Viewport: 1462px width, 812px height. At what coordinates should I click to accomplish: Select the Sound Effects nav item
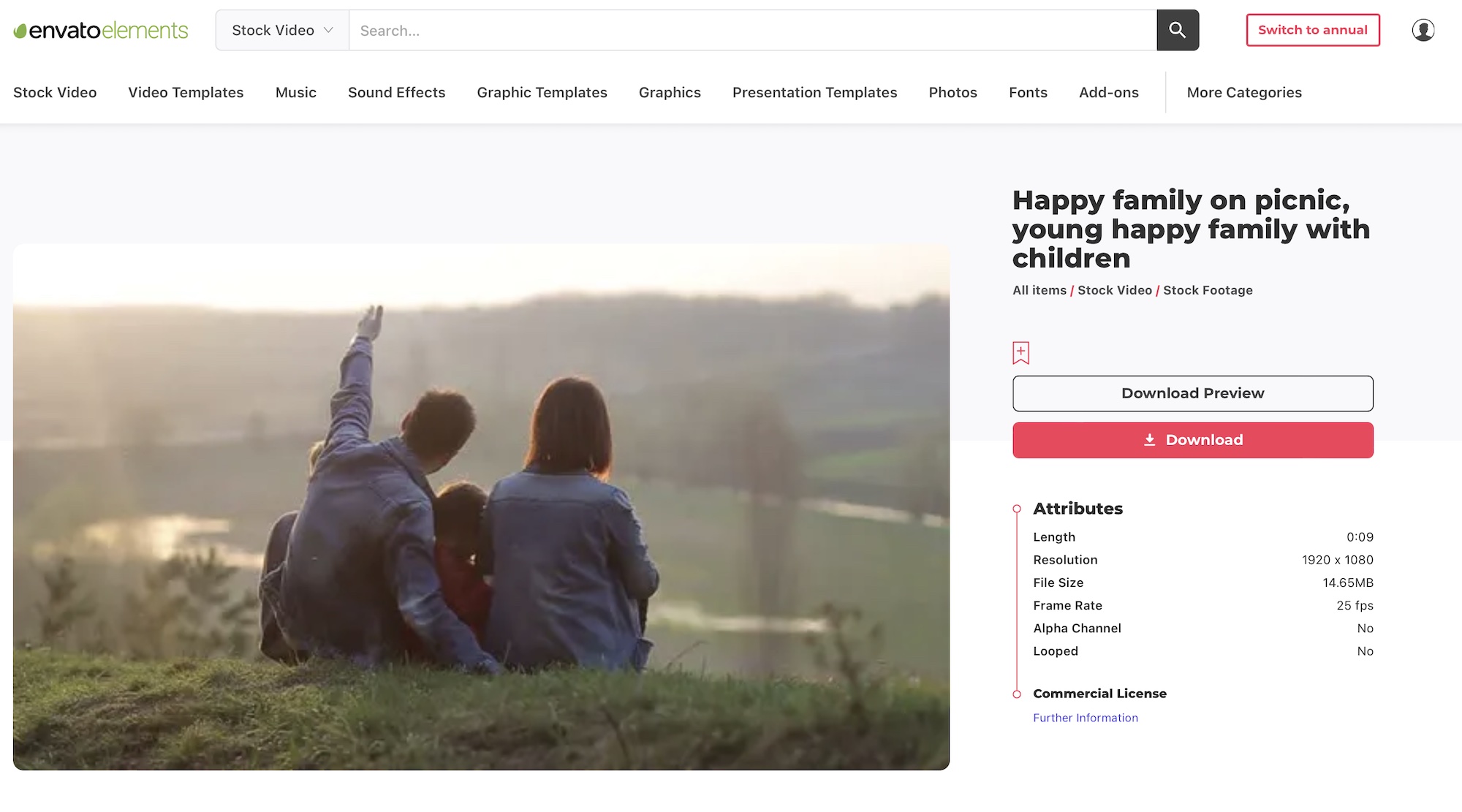coord(396,93)
